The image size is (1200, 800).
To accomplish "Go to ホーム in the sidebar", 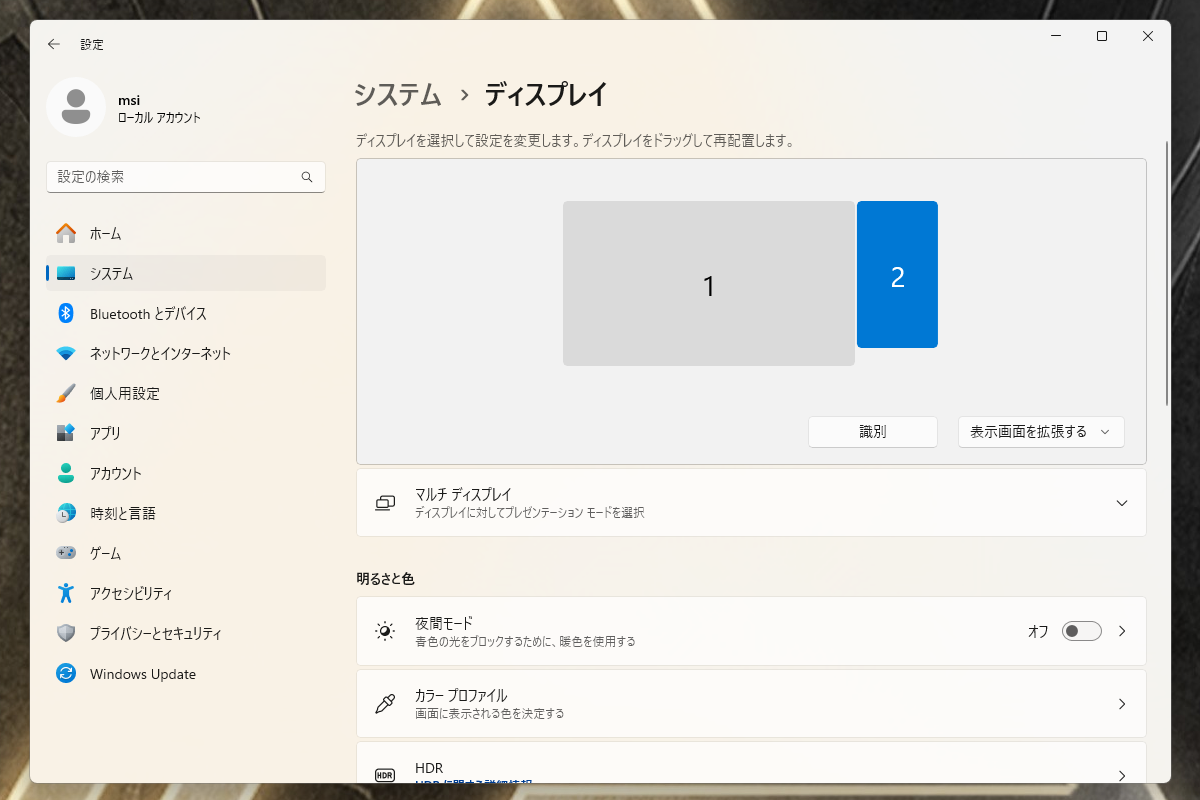I will click(115, 233).
